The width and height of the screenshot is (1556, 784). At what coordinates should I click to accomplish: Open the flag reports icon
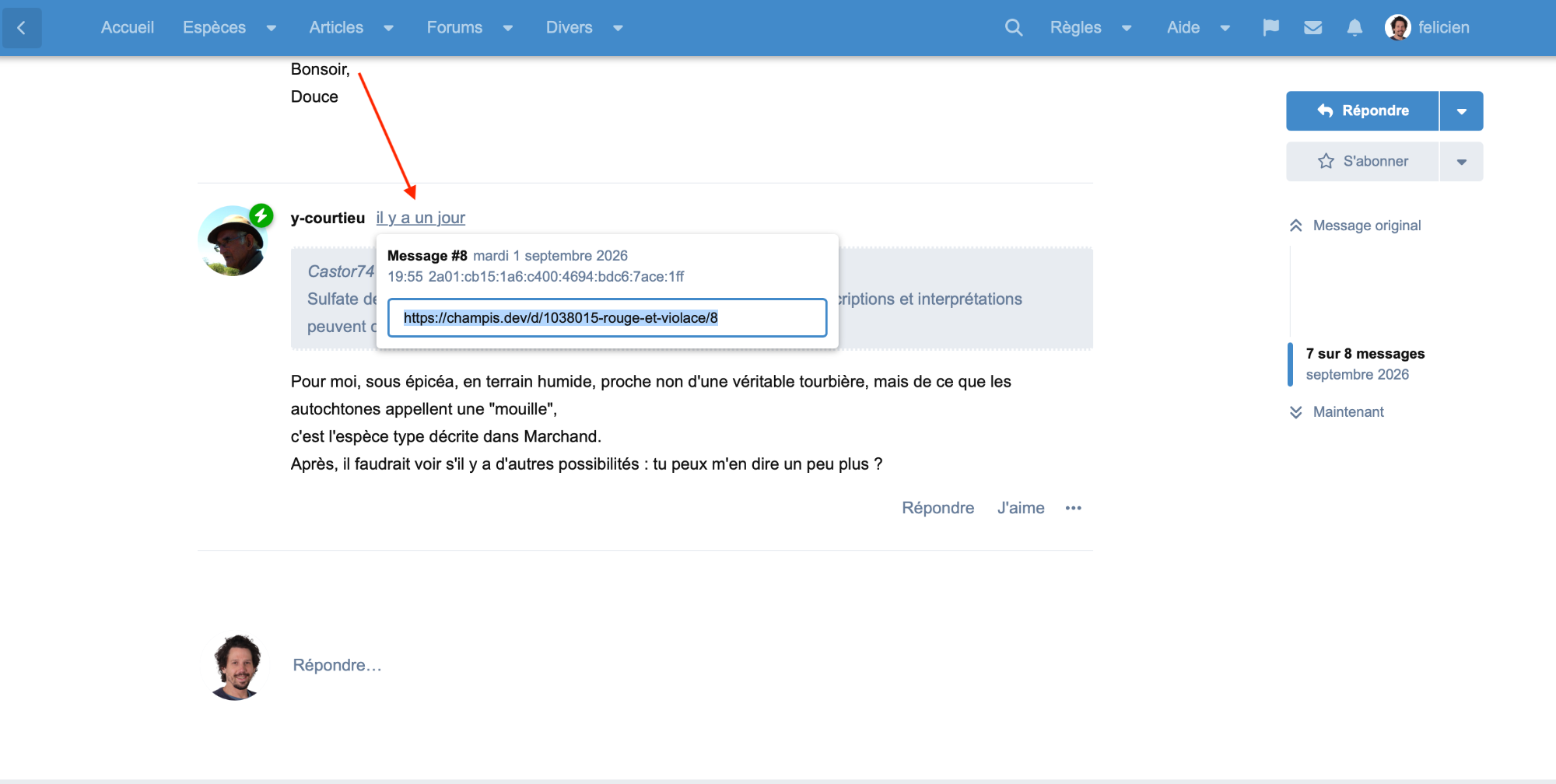[x=1271, y=28]
